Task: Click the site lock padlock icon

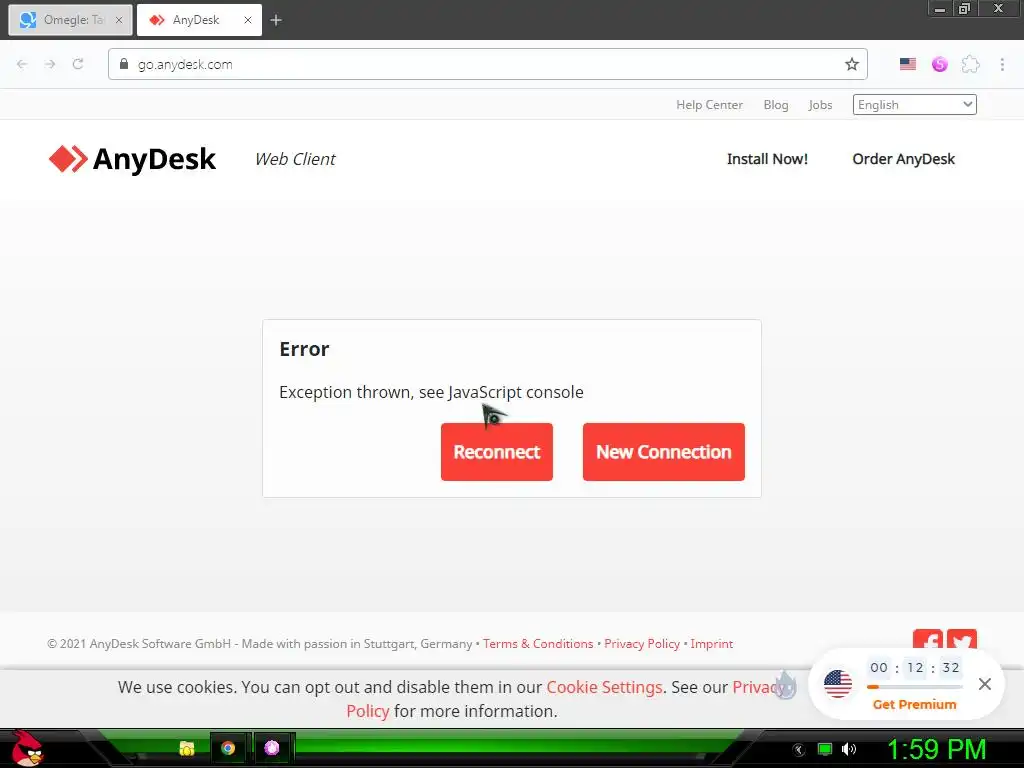Action: (124, 63)
